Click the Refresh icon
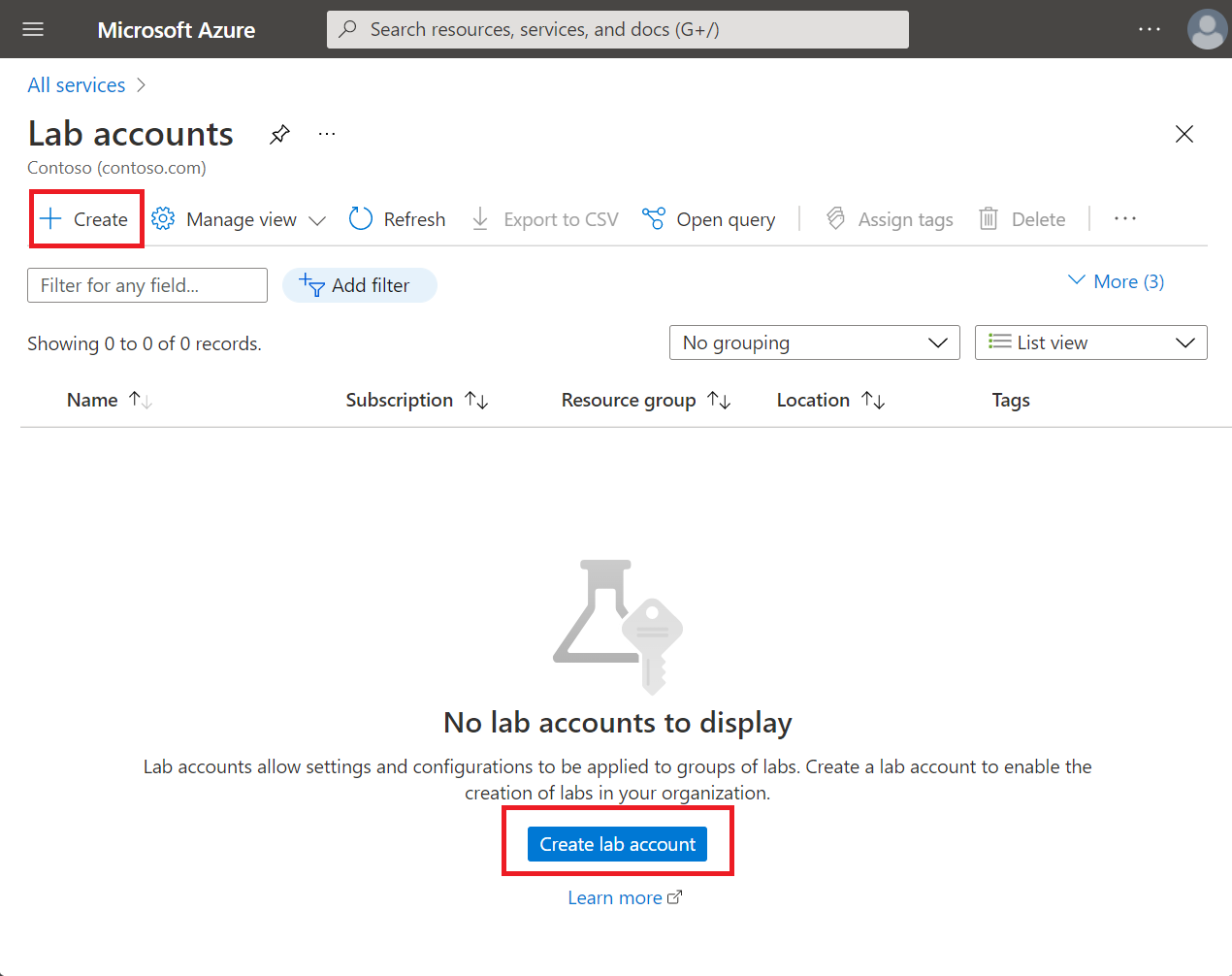The width and height of the screenshot is (1232, 976). pyautogui.click(x=360, y=219)
